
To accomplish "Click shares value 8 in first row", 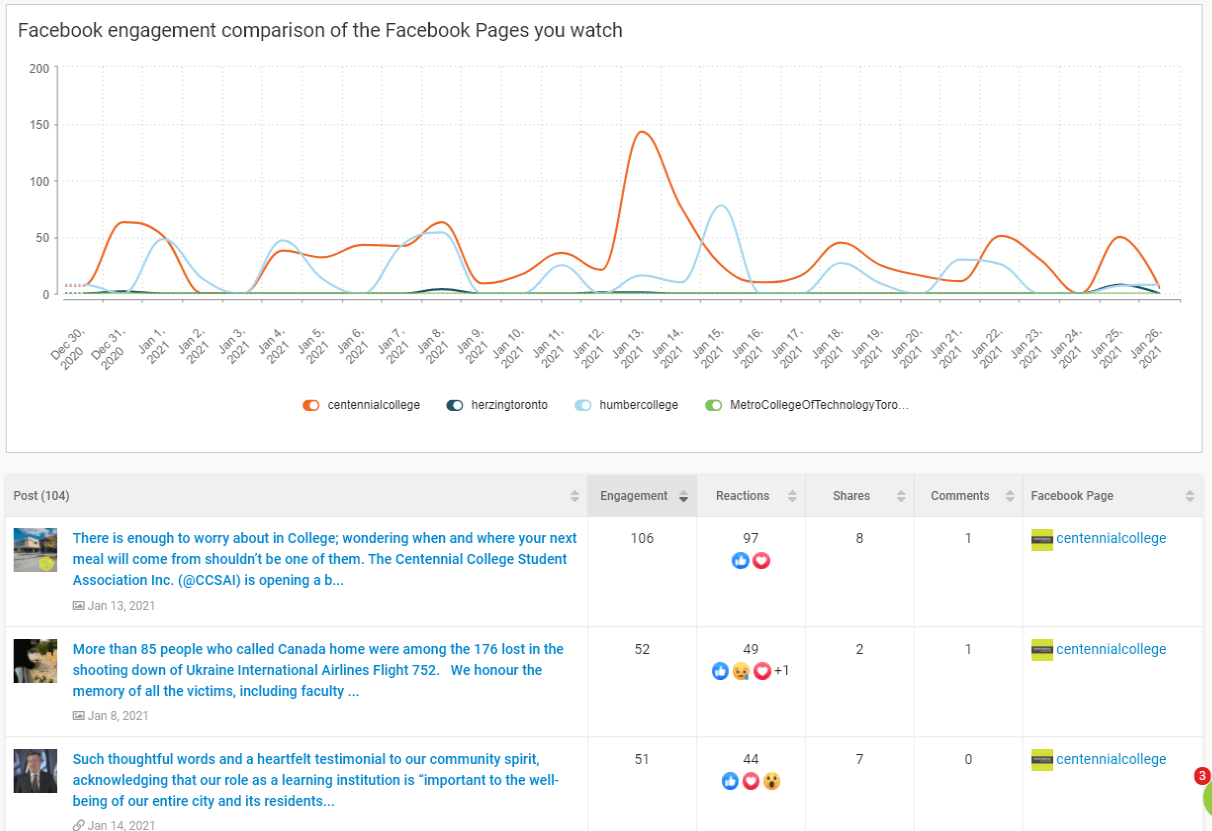I will (x=860, y=538).
